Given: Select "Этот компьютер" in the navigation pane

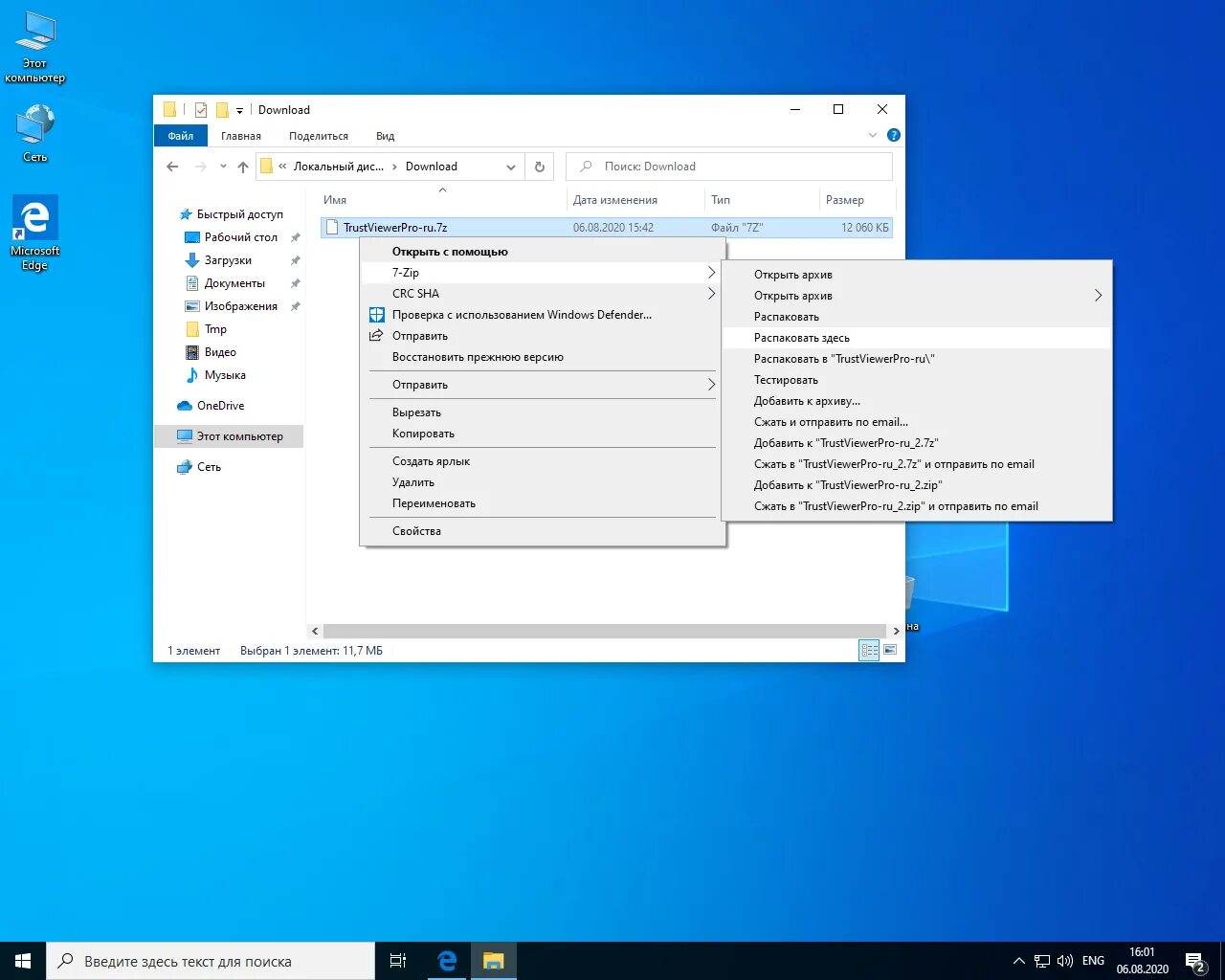Looking at the screenshot, I should point(230,436).
